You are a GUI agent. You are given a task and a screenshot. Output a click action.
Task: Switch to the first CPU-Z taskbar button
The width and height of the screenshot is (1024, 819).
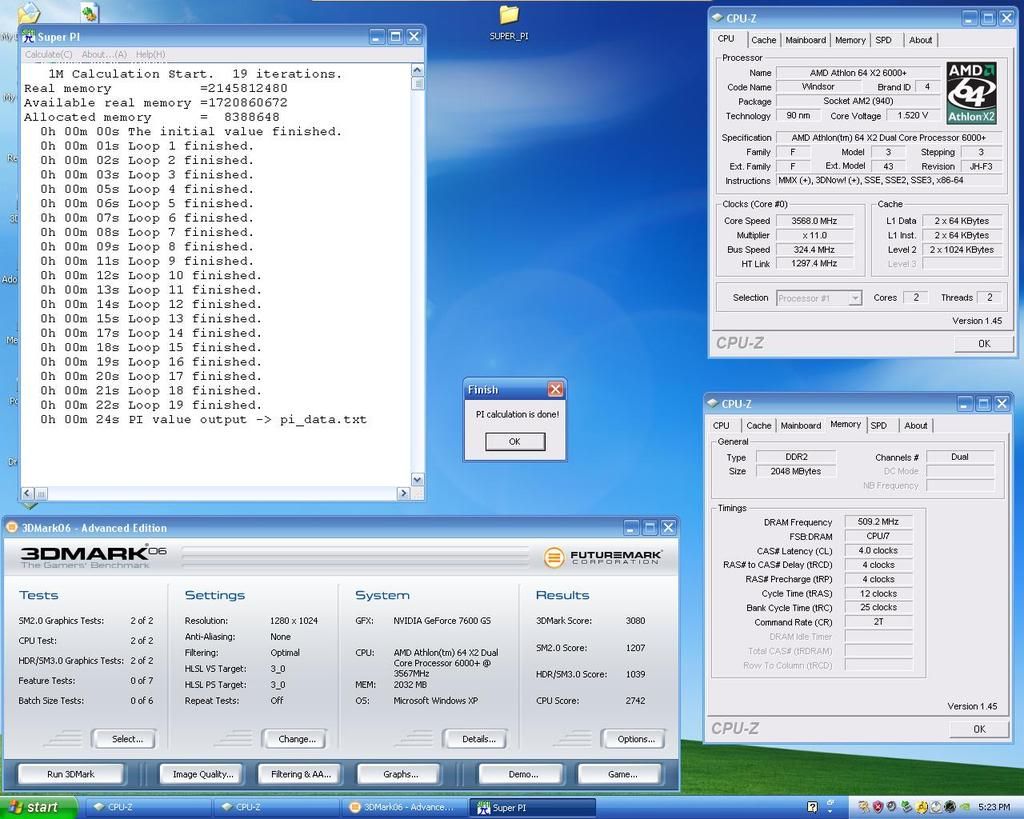click(x=147, y=807)
